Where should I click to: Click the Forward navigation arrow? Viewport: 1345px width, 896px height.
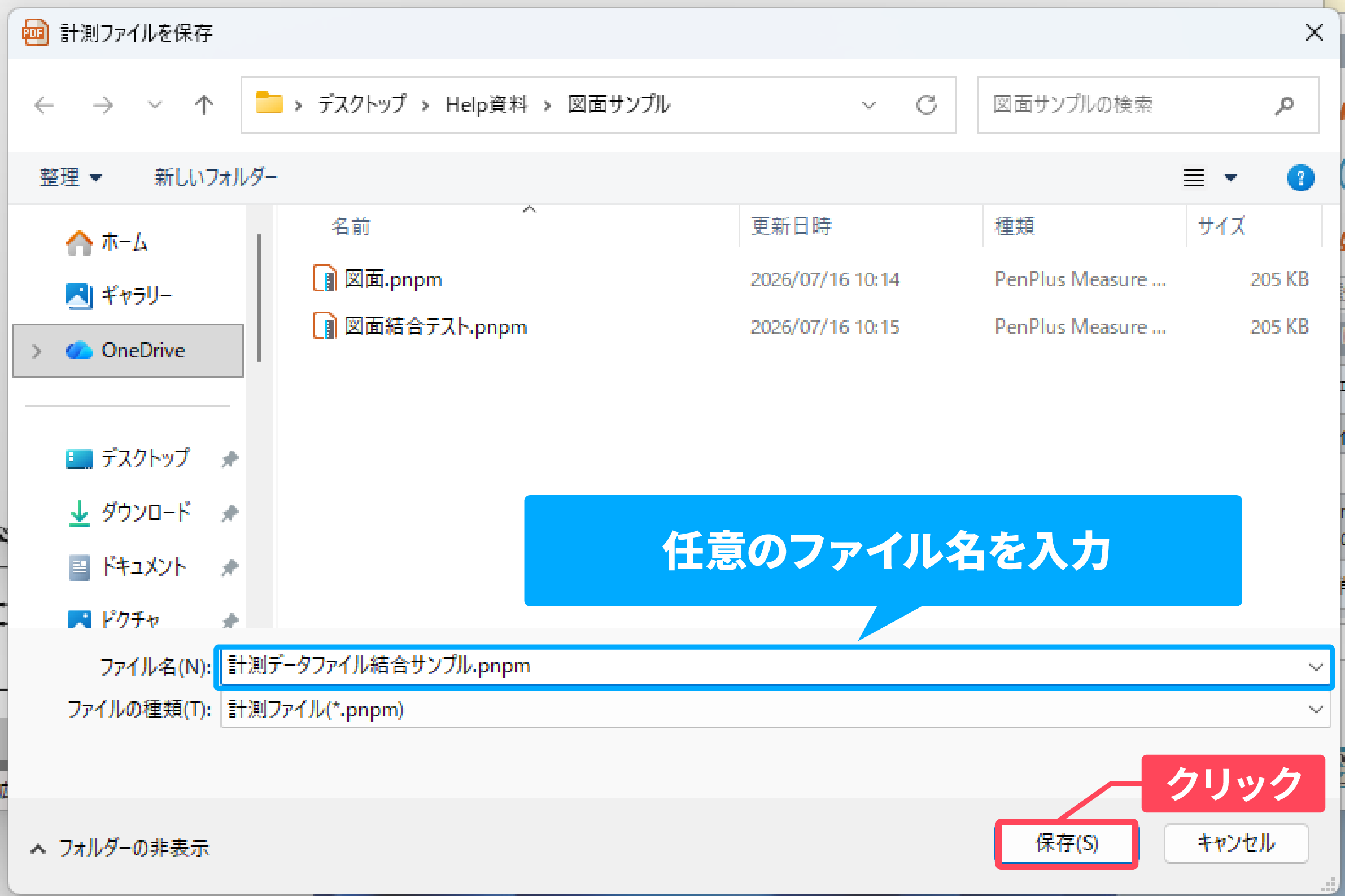pyautogui.click(x=103, y=105)
